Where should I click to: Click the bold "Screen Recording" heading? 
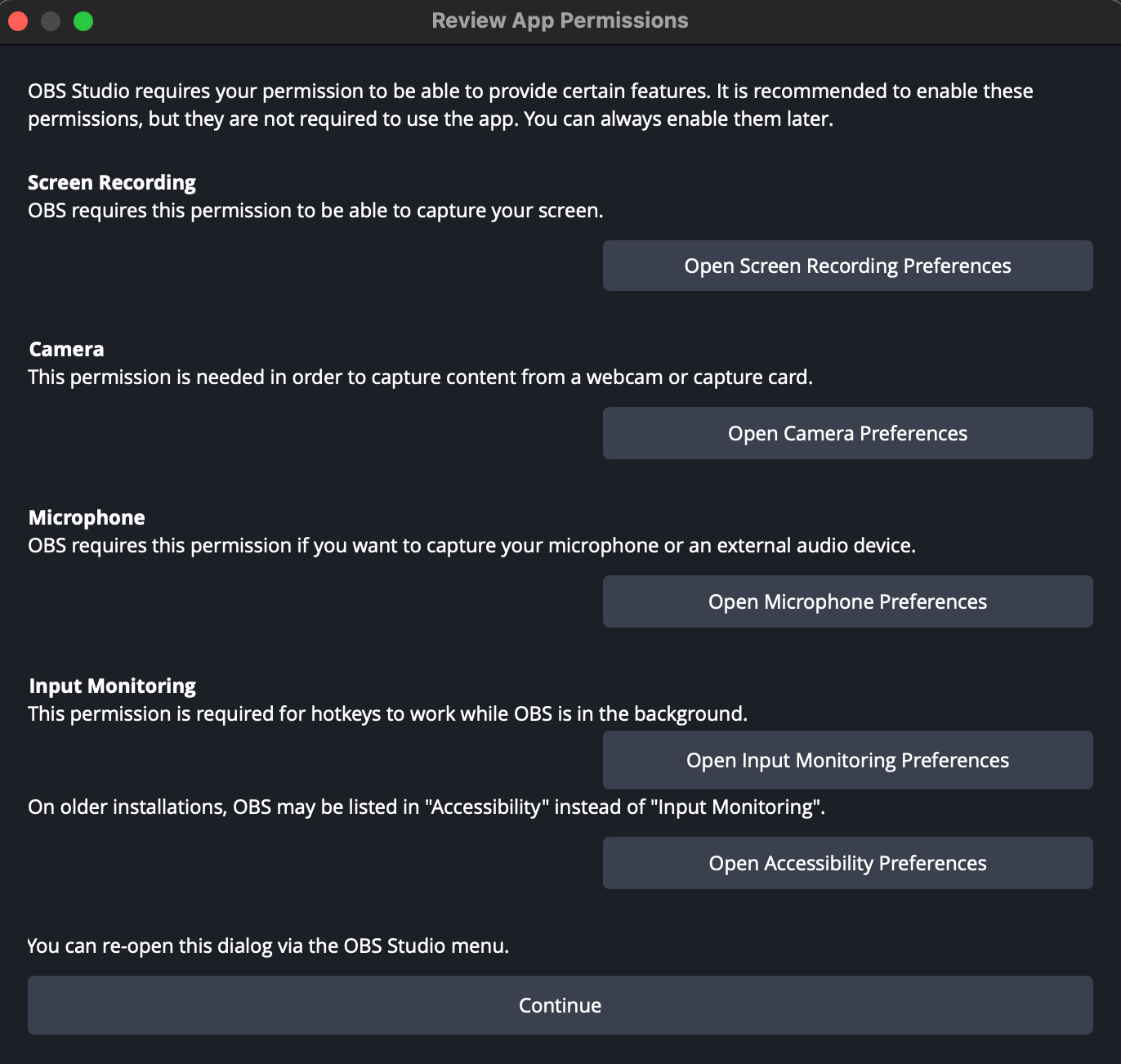112,182
